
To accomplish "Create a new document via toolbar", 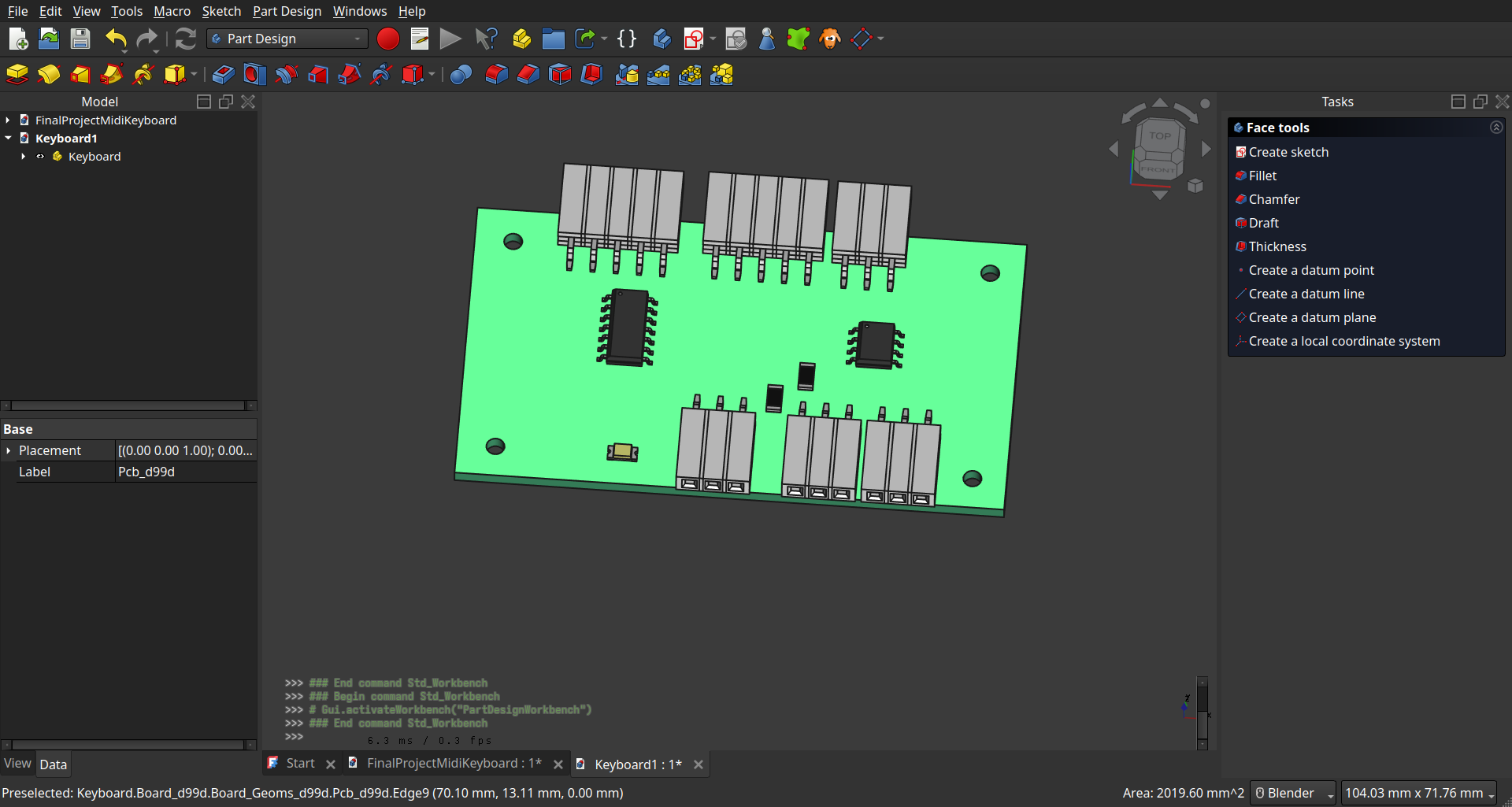I will click(17, 39).
